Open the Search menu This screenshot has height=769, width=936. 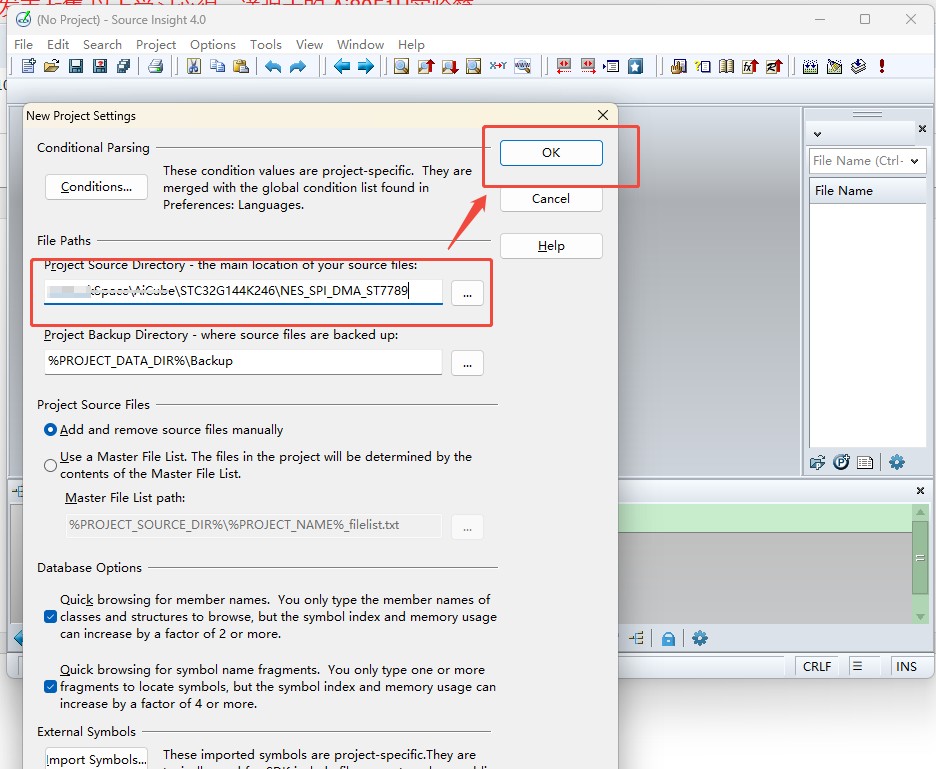[102, 45]
